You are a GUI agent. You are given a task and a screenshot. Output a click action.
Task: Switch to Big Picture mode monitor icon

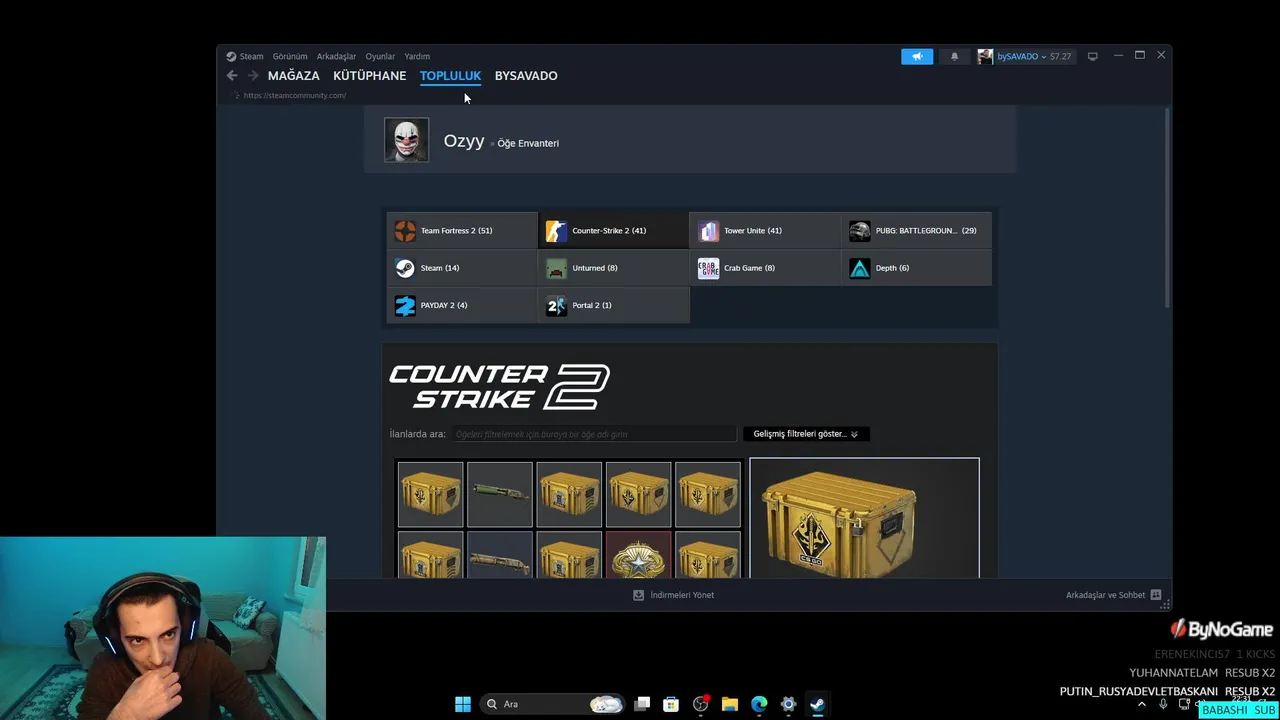(x=1092, y=56)
